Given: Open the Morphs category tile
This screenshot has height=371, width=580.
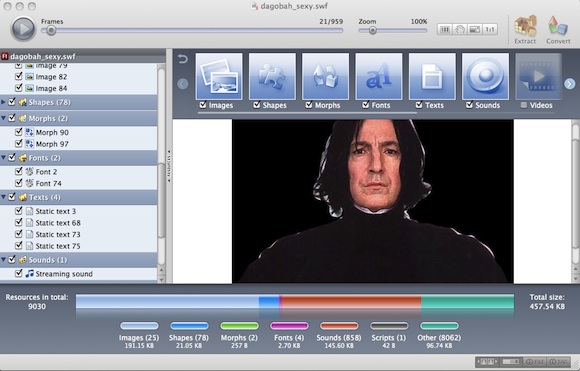Looking at the screenshot, I should click(326, 76).
